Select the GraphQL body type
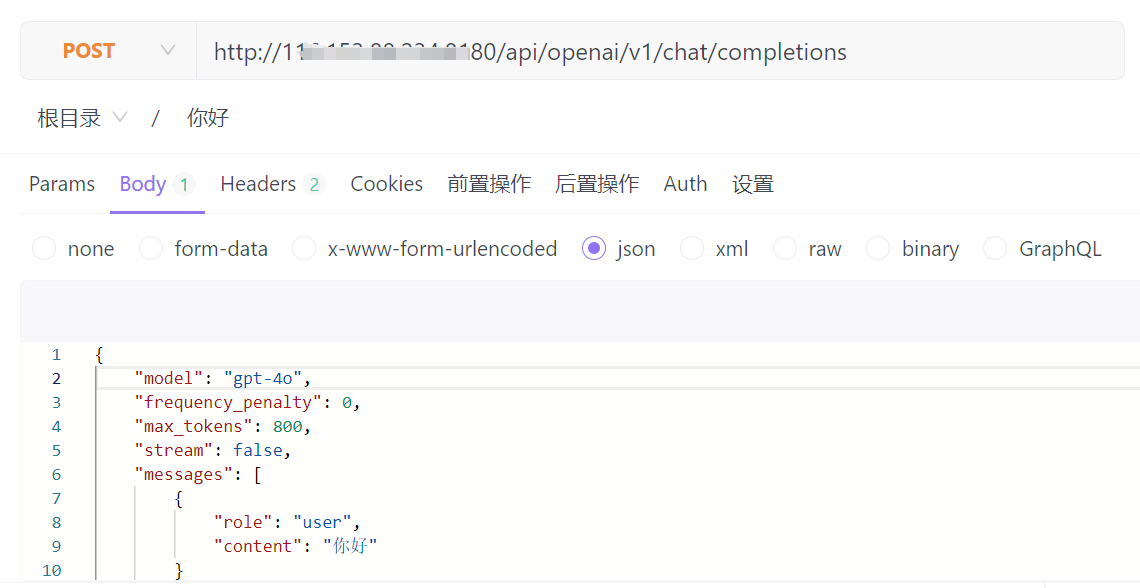 coord(995,249)
